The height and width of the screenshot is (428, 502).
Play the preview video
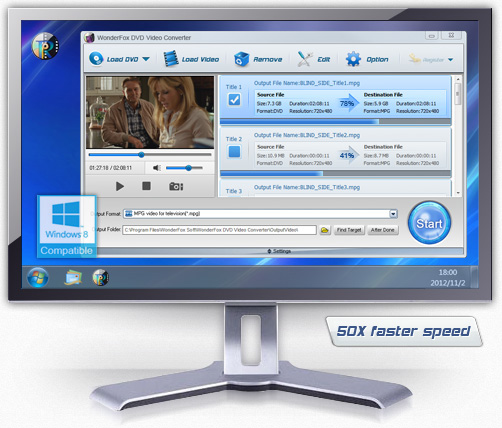click(x=120, y=186)
